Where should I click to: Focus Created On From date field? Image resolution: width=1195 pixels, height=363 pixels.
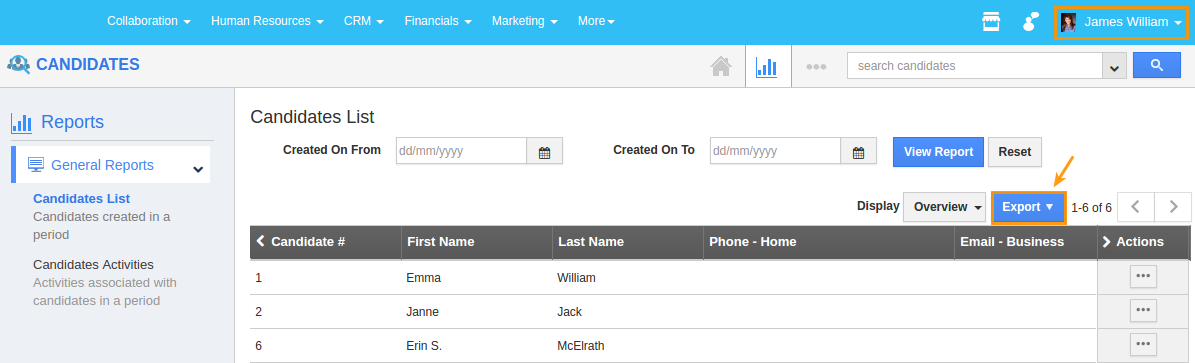click(x=461, y=151)
